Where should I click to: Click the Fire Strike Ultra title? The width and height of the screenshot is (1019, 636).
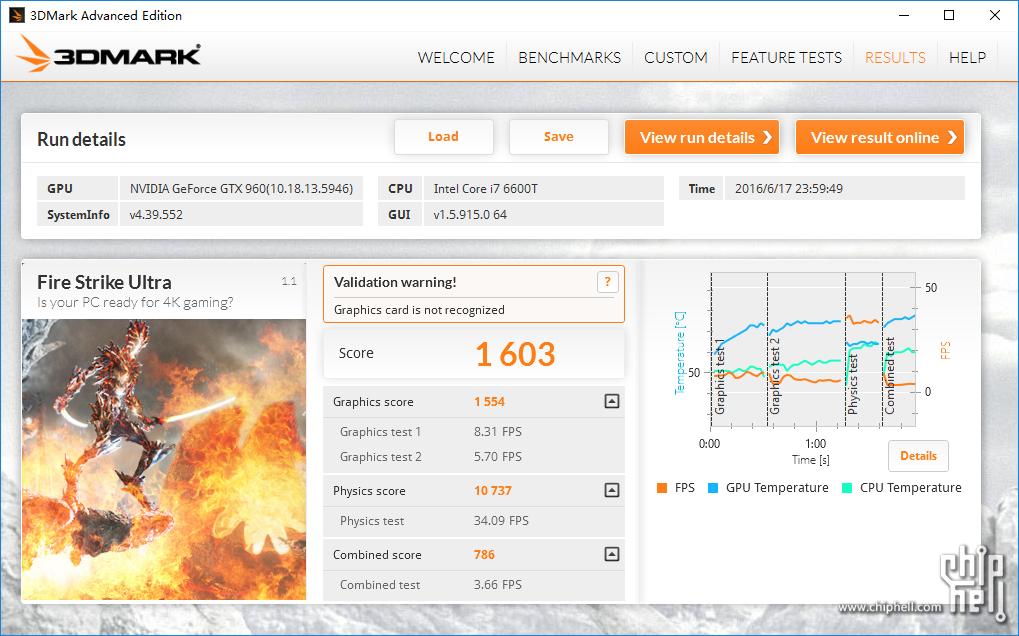104,283
